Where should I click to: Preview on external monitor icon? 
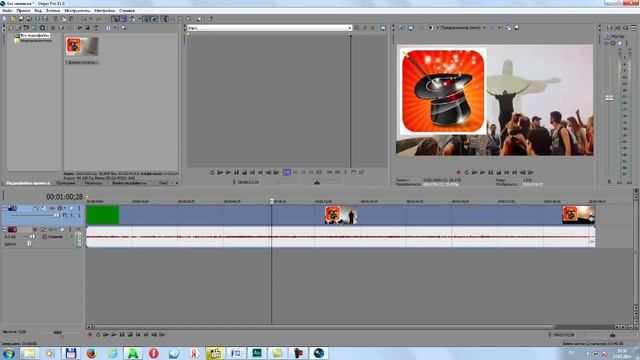[x=411, y=28]
